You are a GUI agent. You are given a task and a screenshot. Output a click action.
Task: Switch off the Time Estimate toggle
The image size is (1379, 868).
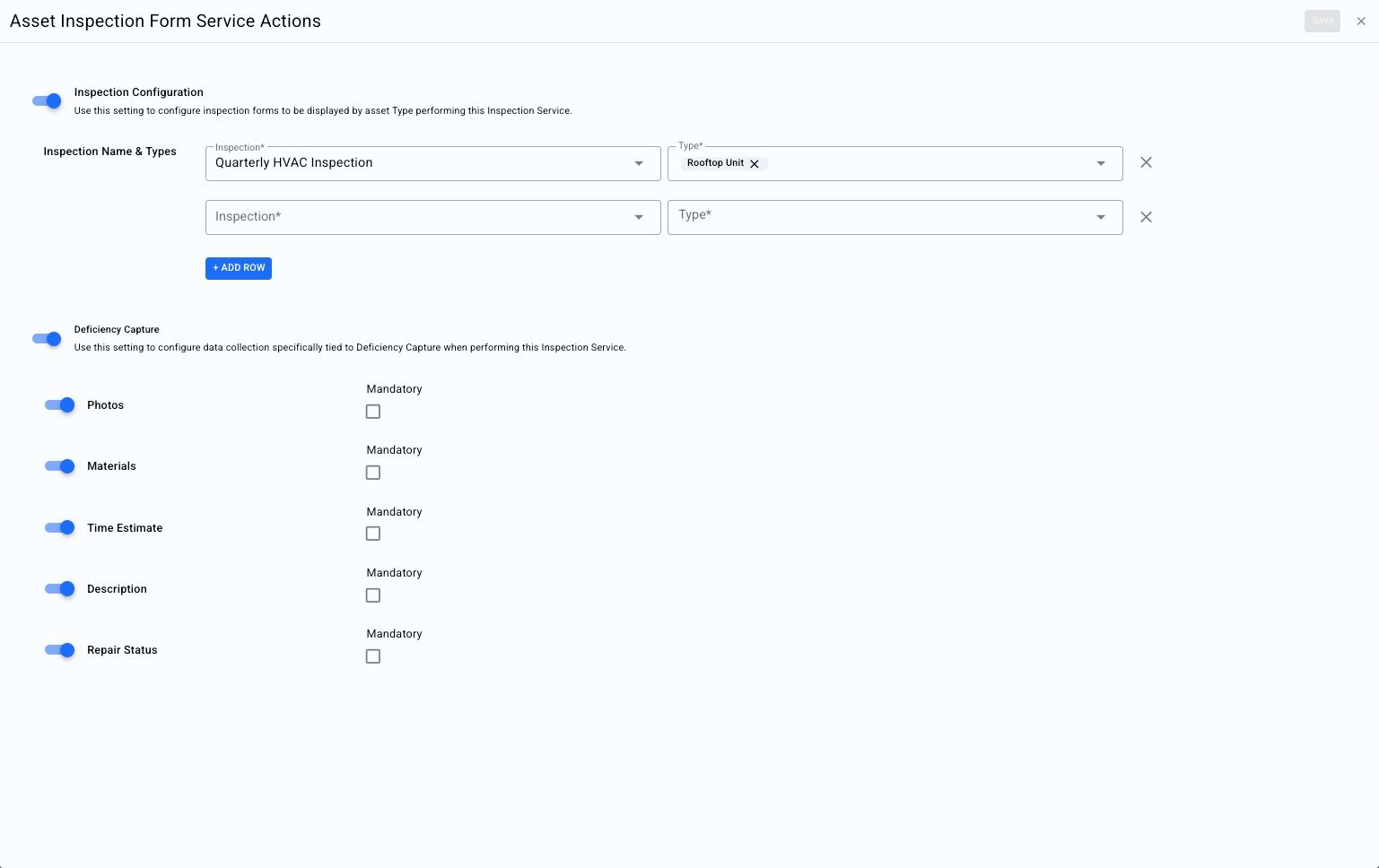click(60, 528)
